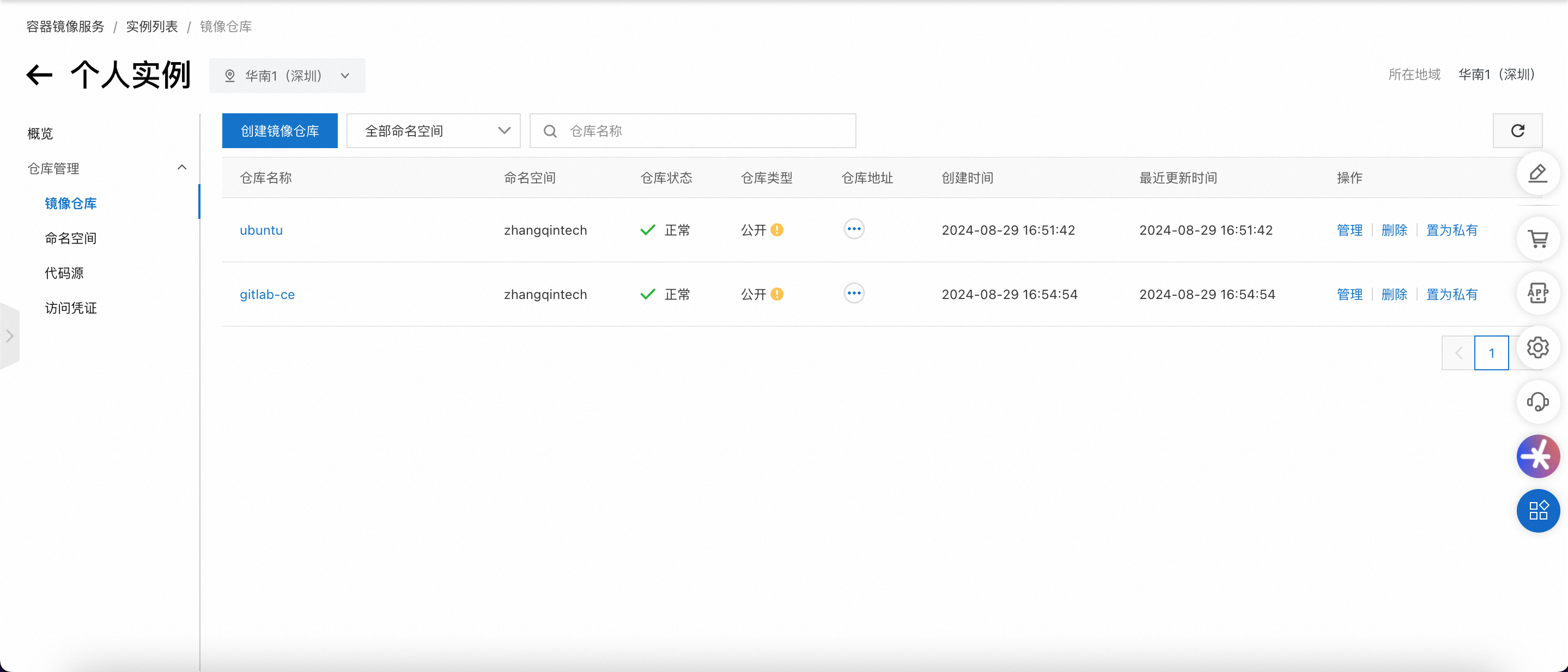Open the shopping cart floating icon
The width and height of the screenshot is (1568, 672).
point(1537,239)
